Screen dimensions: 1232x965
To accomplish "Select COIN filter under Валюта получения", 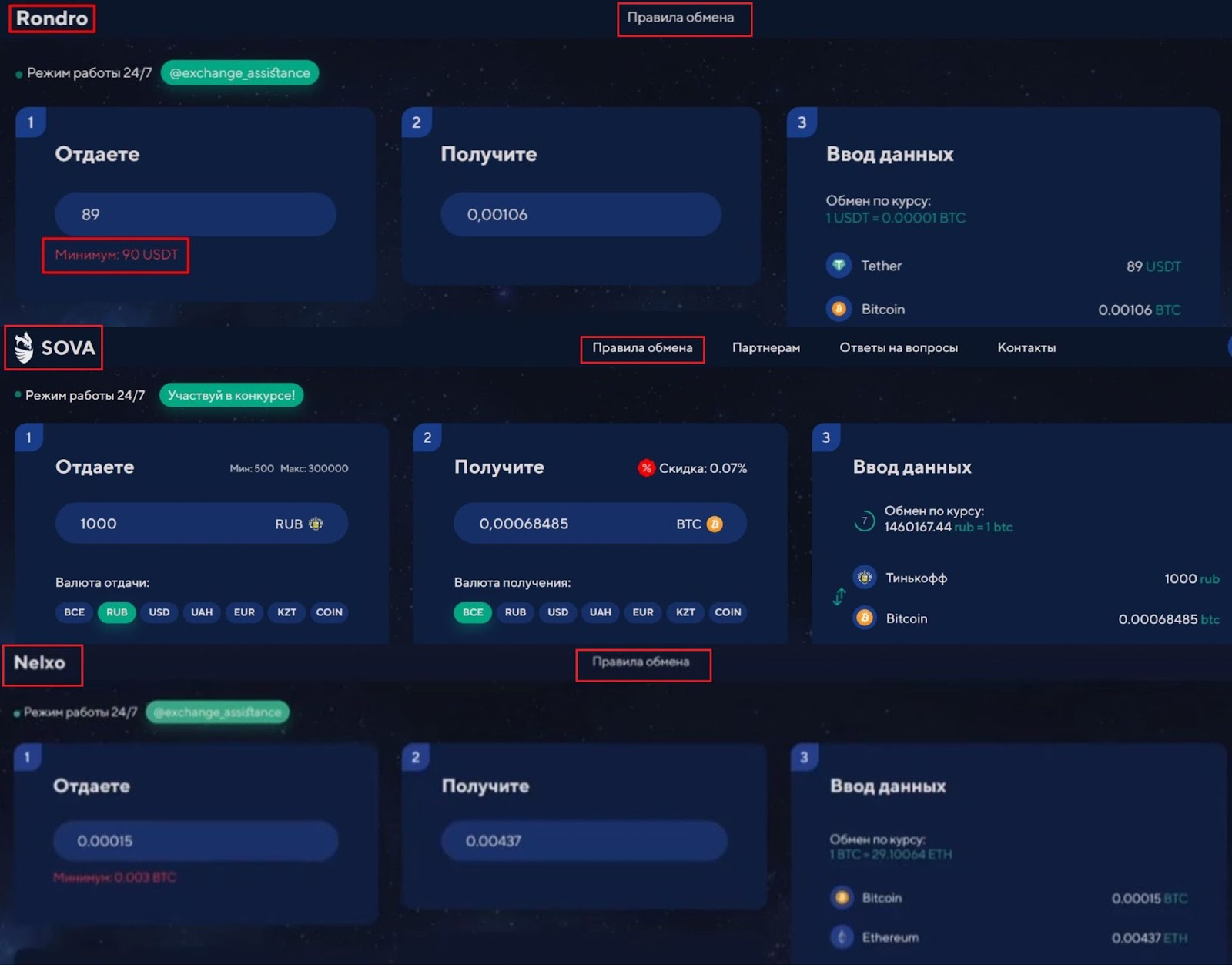I will point(728,612).
